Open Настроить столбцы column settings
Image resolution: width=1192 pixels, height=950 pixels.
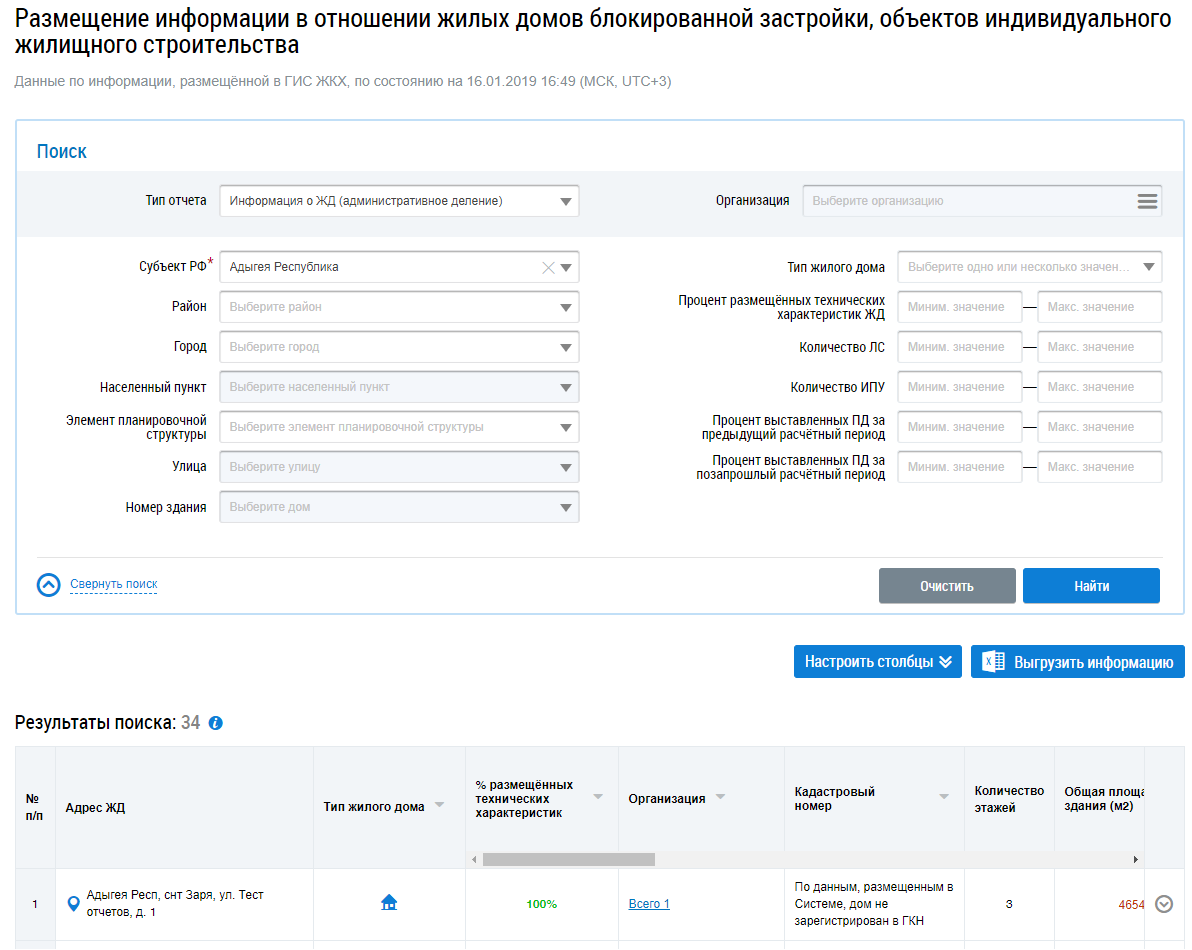pos(877,662)
